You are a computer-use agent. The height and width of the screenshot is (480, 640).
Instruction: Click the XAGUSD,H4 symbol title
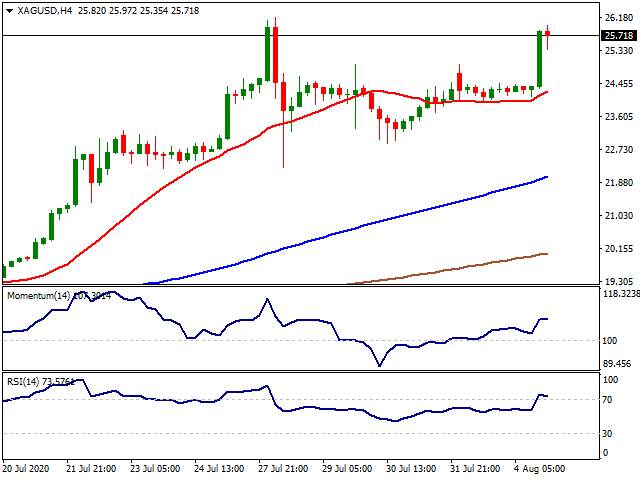[44, 11]
